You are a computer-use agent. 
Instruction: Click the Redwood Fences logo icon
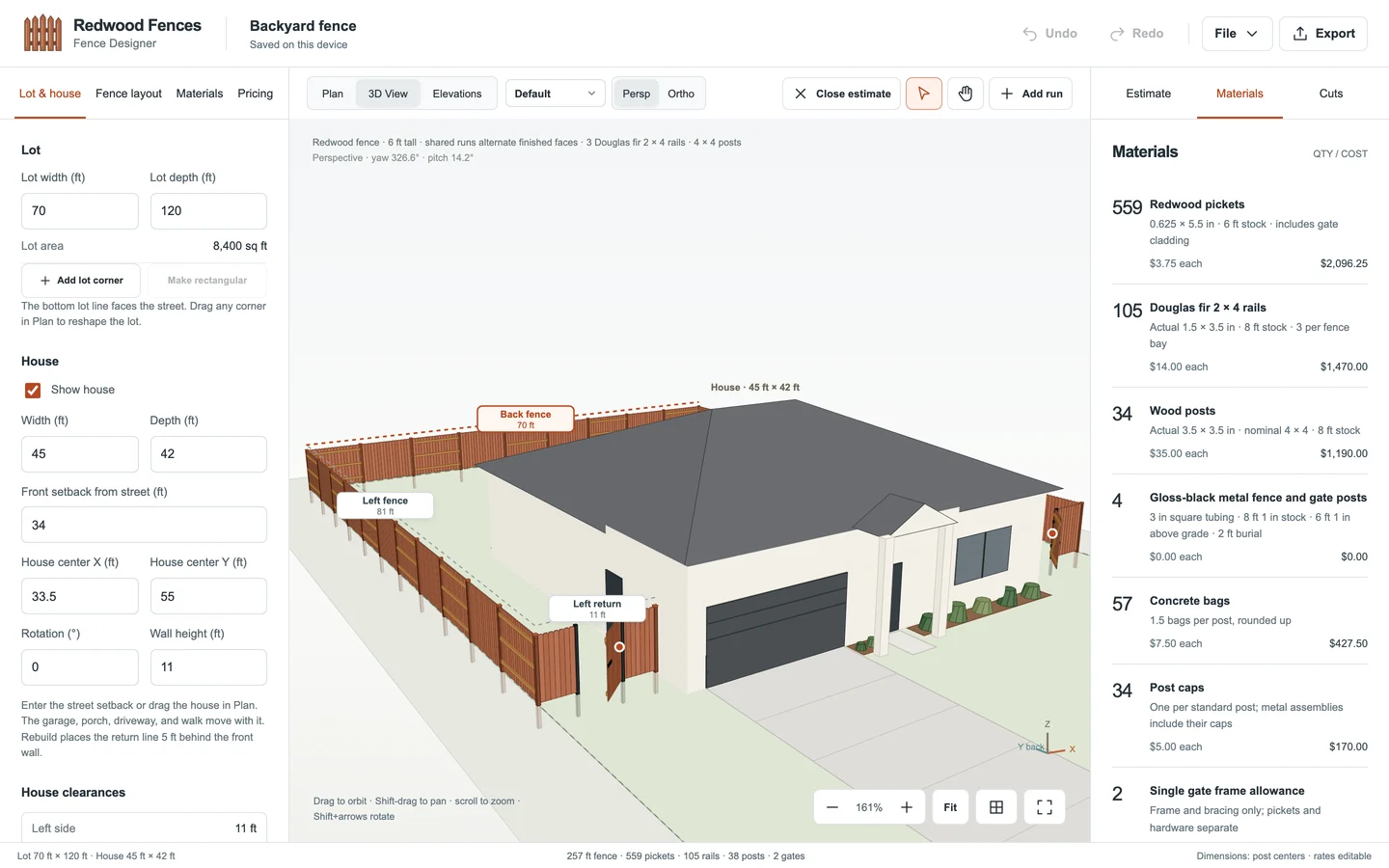point(42,33)
